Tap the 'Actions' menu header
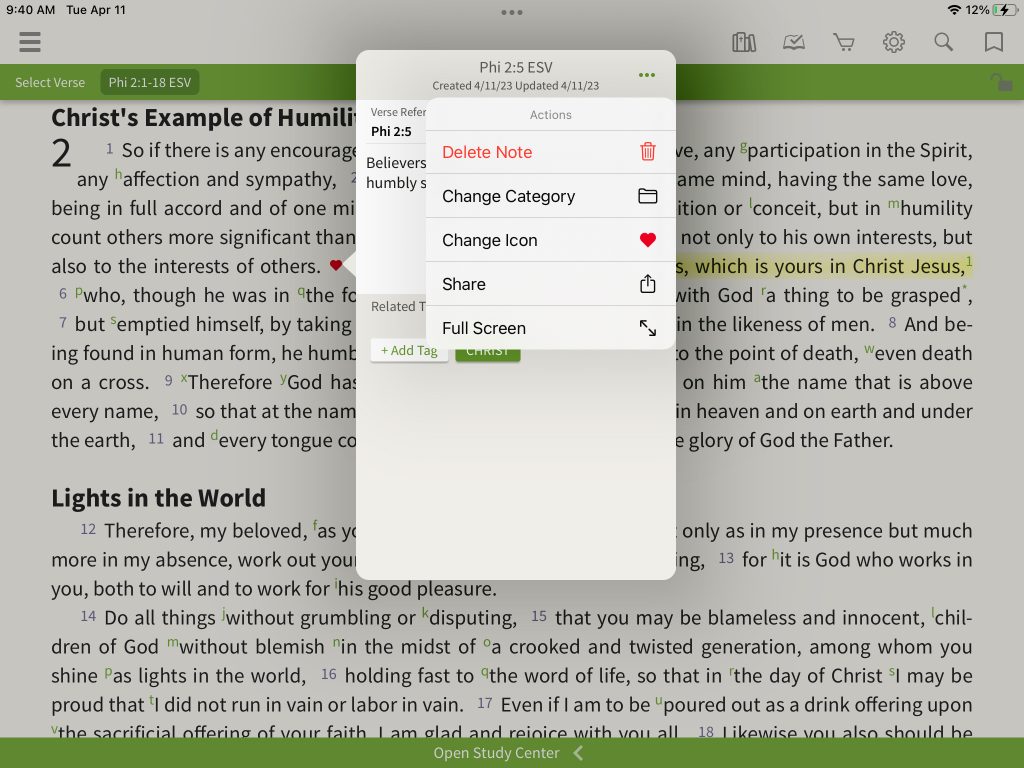 click(x=551, y=115)
